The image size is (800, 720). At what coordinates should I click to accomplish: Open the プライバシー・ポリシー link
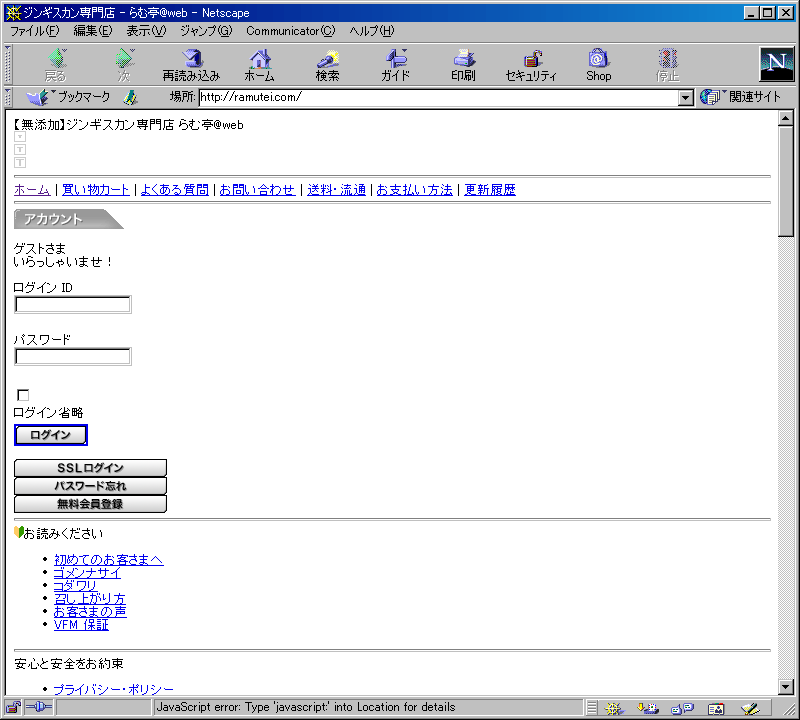tap(113, 689)
